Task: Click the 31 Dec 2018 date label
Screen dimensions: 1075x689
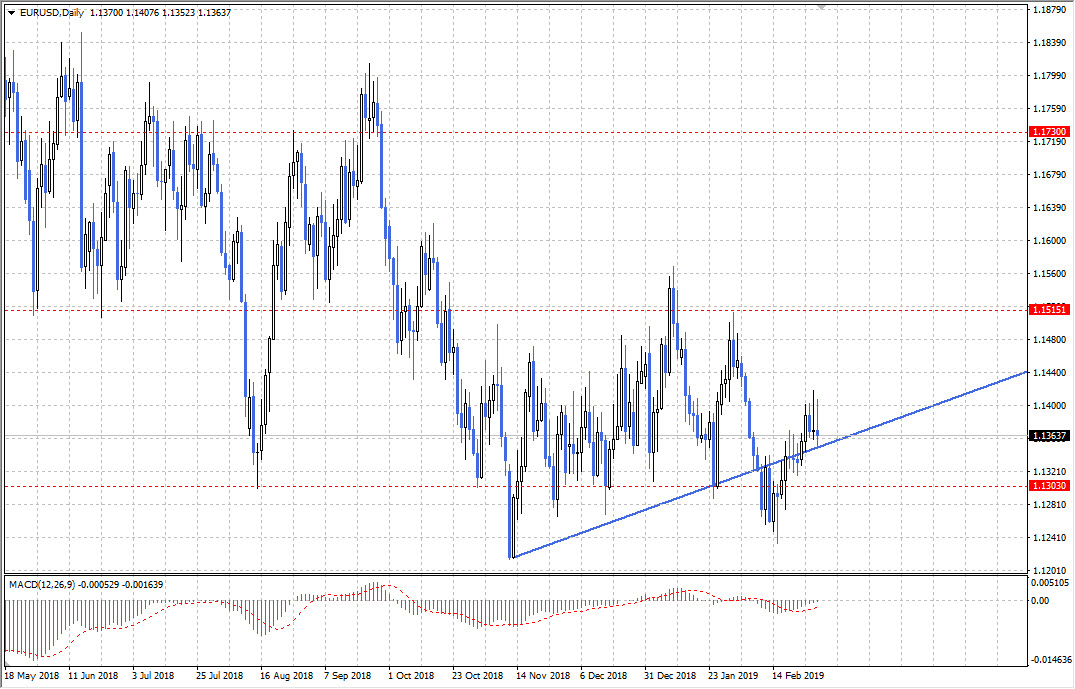Action: [x=671, y=675]
